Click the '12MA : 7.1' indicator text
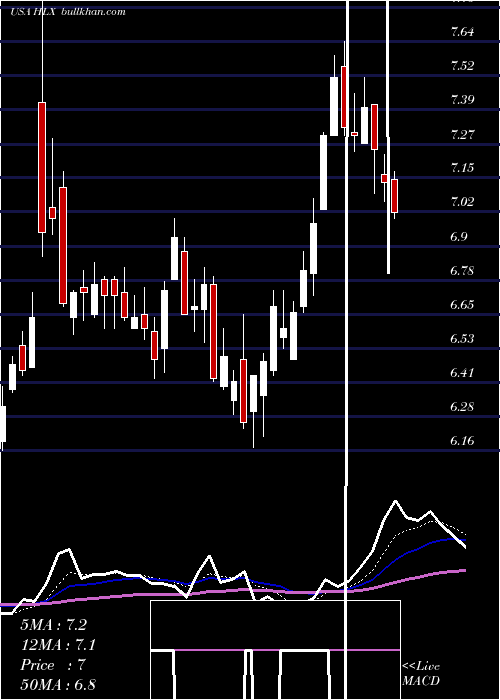The height and width of the screenshot is (700, 500). click(58, 645)
